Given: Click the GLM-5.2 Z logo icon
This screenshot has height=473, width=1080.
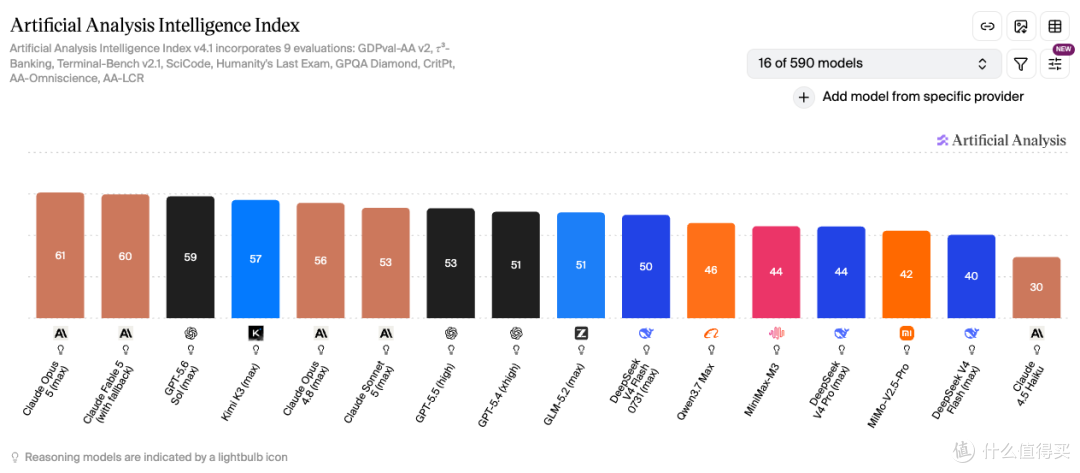Looking at the screenshot, I should click(581, 333).
